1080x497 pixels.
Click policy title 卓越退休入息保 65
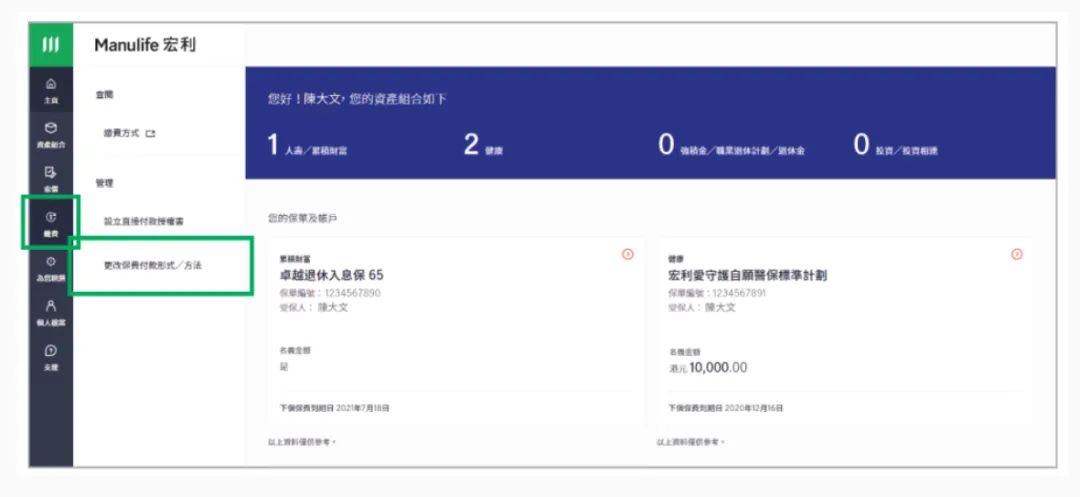point(331,275)
